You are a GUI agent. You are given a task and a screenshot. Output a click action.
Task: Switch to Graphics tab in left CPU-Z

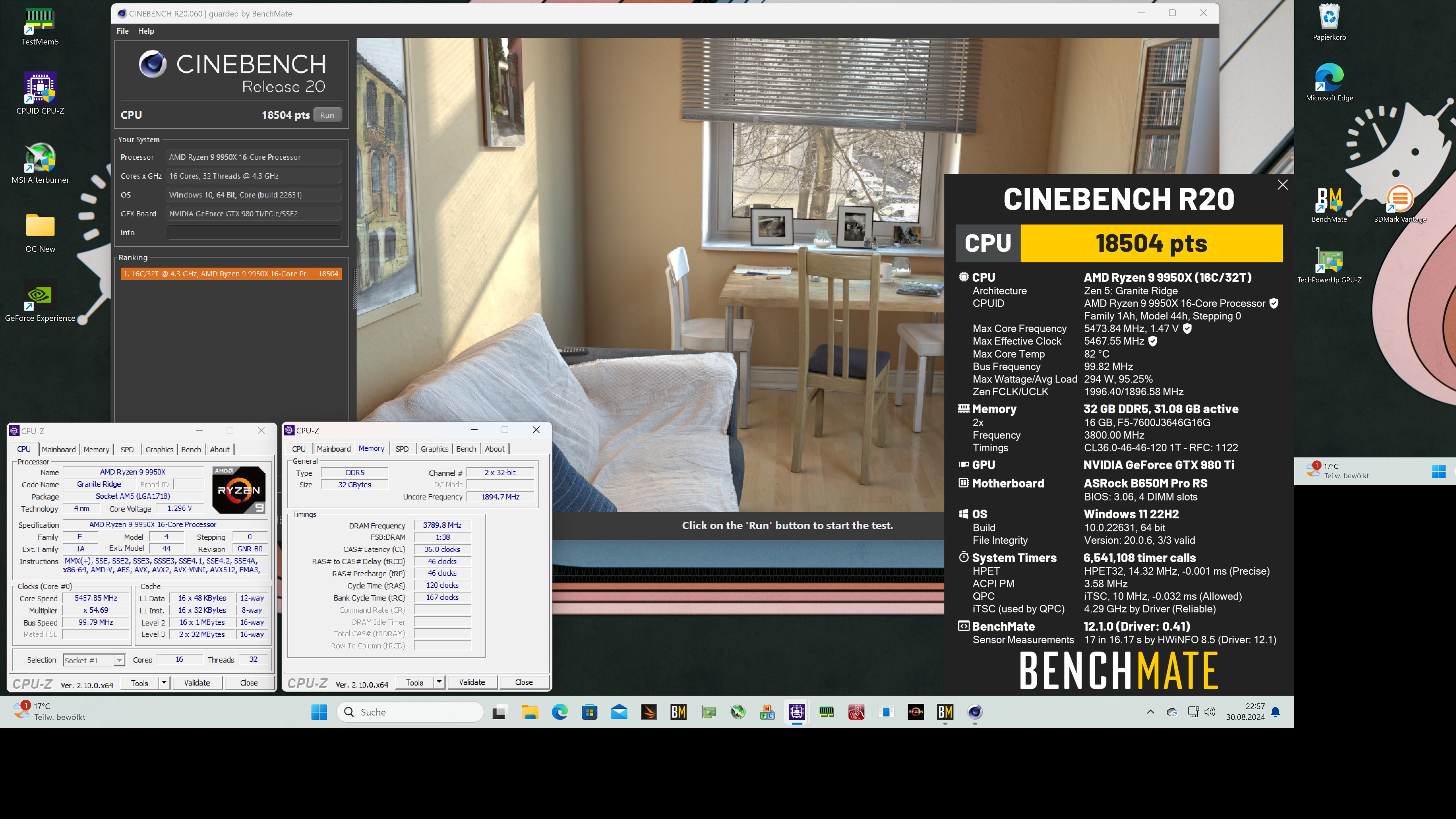[159, 449]
